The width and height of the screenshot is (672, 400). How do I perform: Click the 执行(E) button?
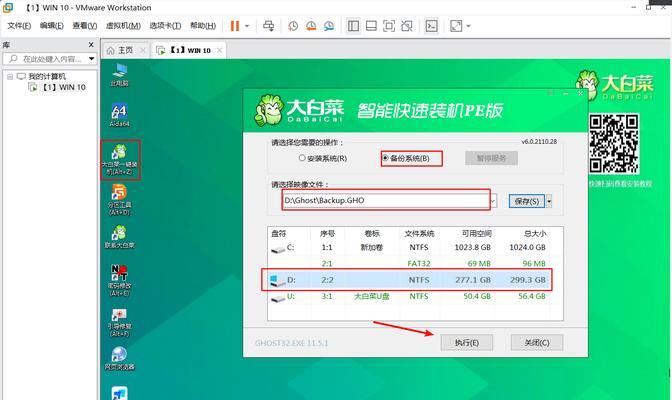point(466,343)
